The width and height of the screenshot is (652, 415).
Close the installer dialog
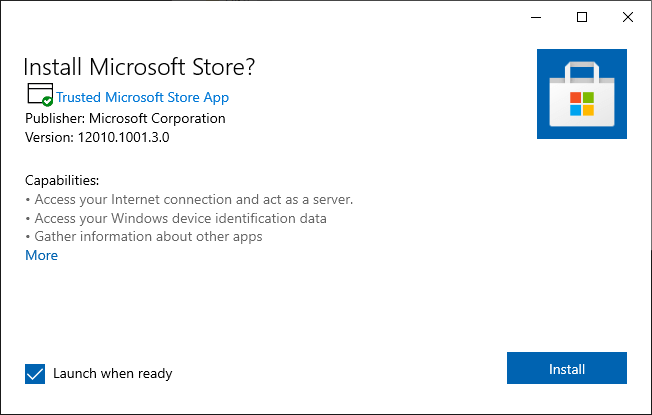(627, 17)
